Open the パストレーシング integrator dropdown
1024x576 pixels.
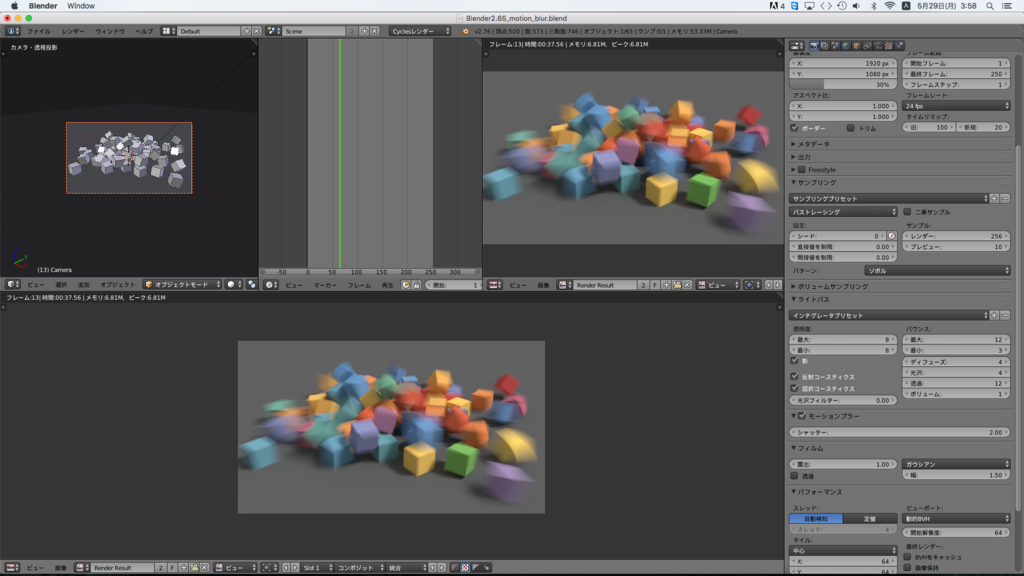(844, 212)
